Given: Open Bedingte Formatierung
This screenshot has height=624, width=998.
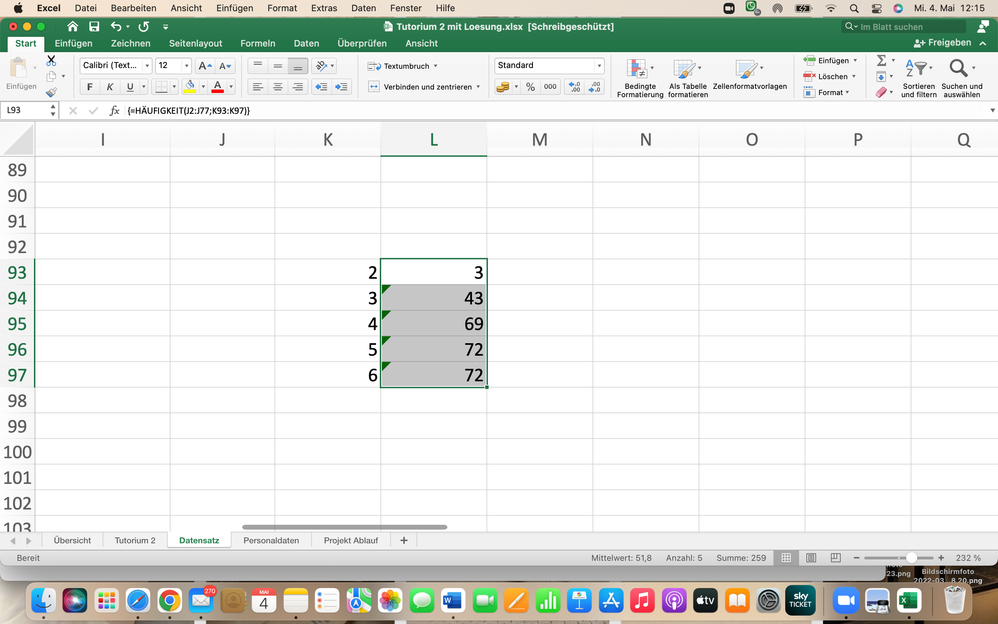Looking at the screenshot, I should pyautogui.click(x=640, y=78).
